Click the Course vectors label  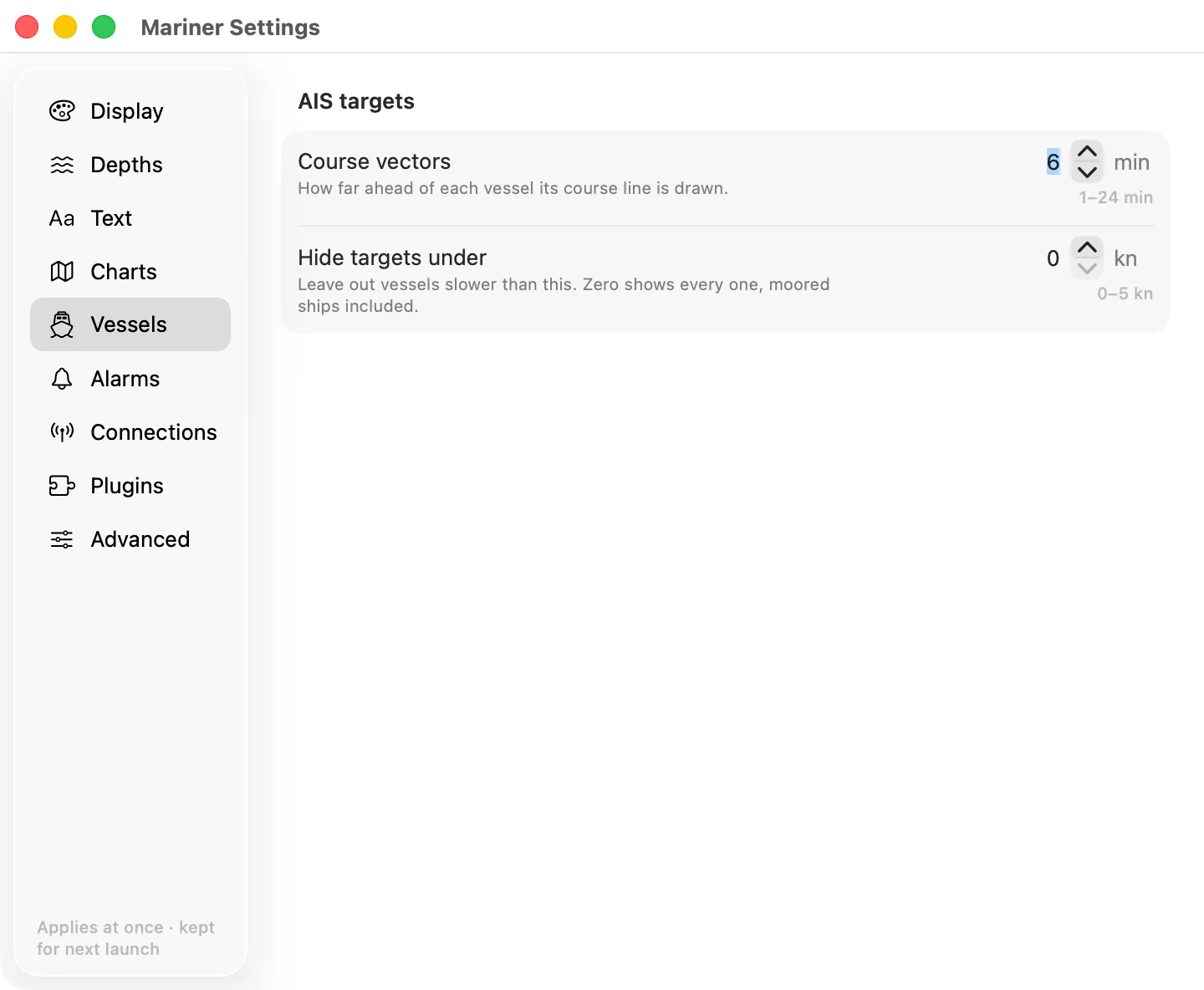tap(375, 161)
